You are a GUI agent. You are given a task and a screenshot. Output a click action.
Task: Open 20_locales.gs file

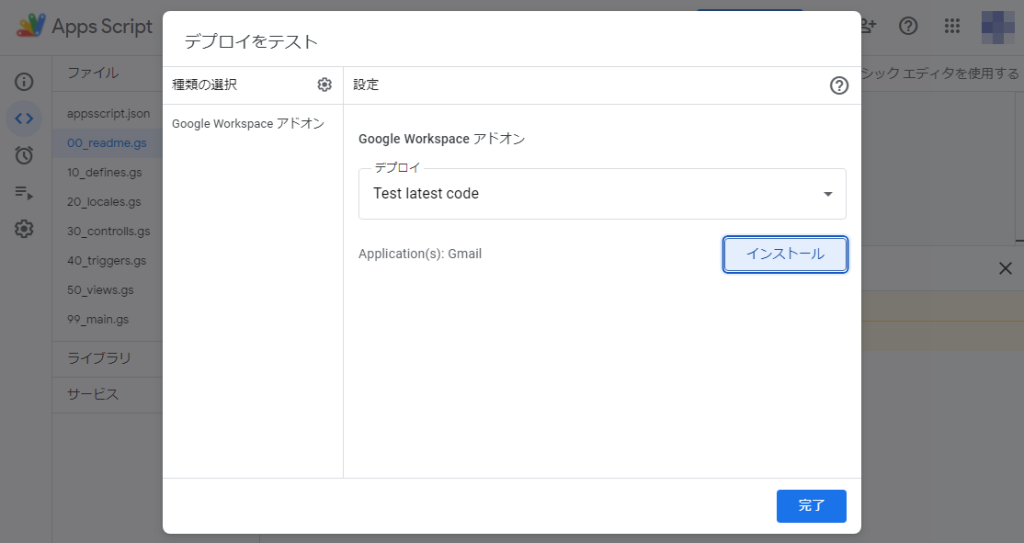(104, 202)
